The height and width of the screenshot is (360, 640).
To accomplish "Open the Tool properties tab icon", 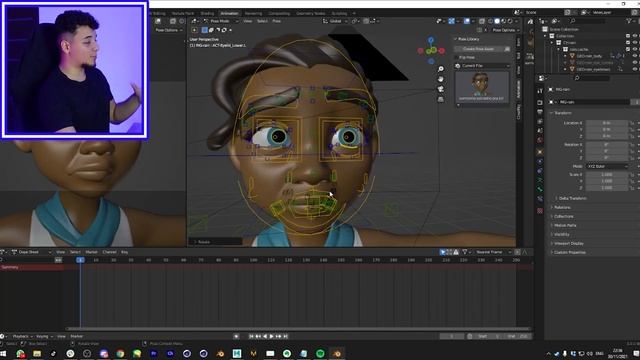I will coord(540,91).
